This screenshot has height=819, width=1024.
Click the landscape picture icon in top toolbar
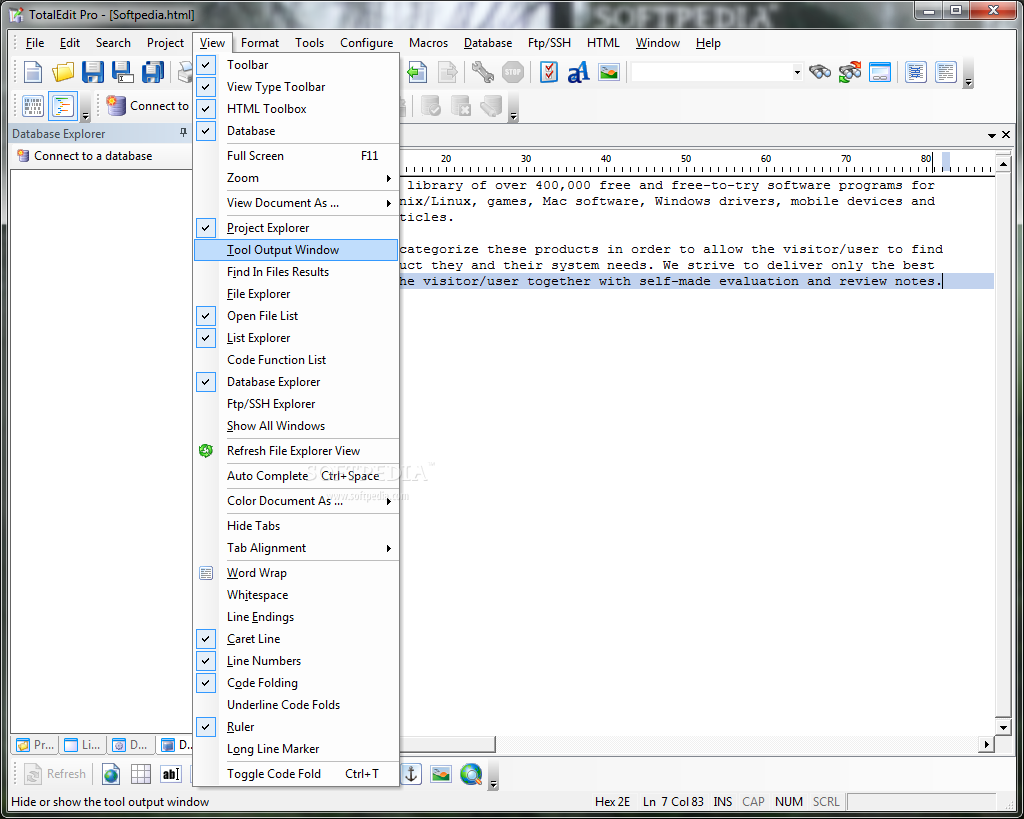pos(609,72)
